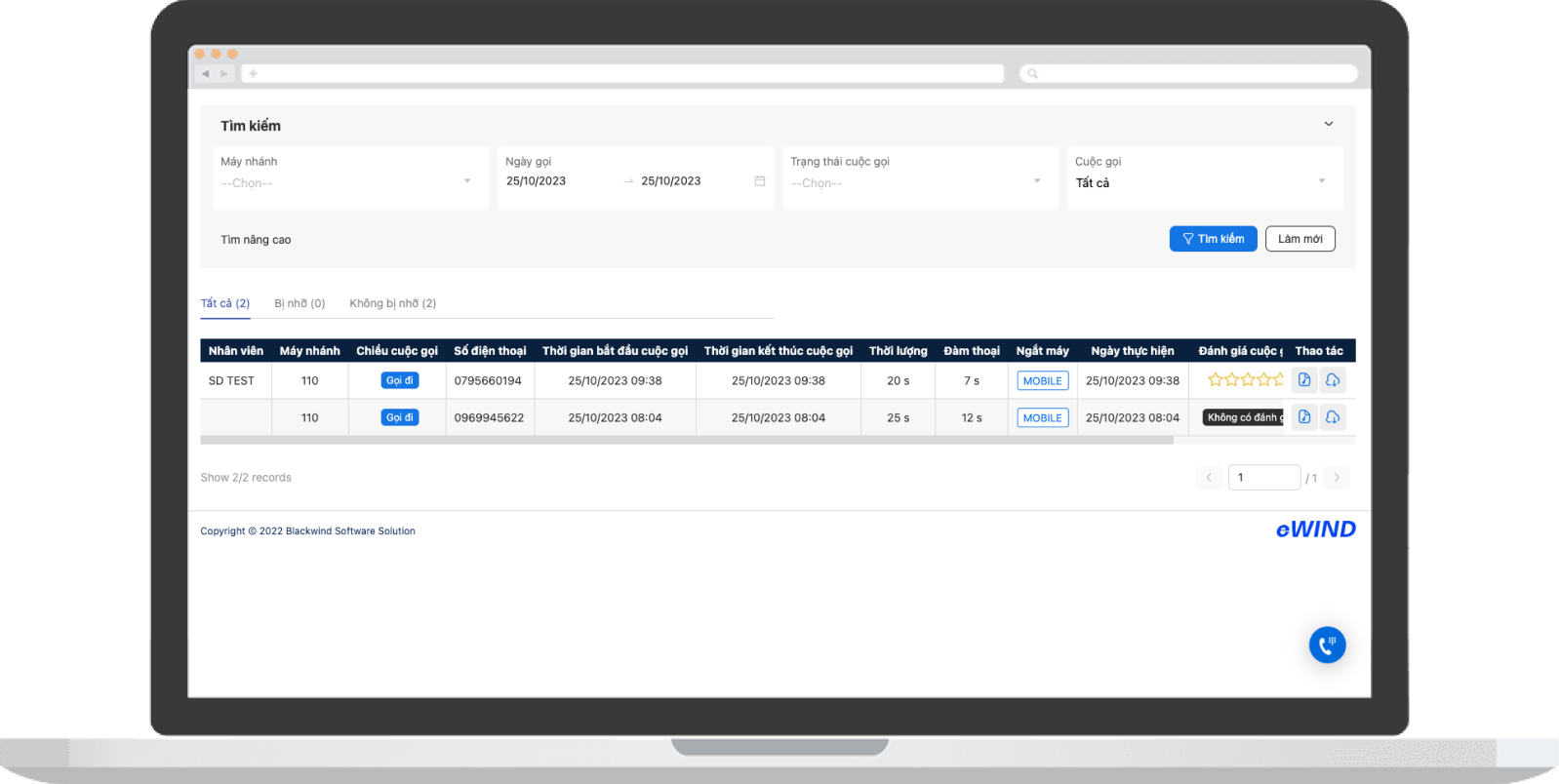
Task: Click the browser search magnifier icon
Action: (1033, 73)
